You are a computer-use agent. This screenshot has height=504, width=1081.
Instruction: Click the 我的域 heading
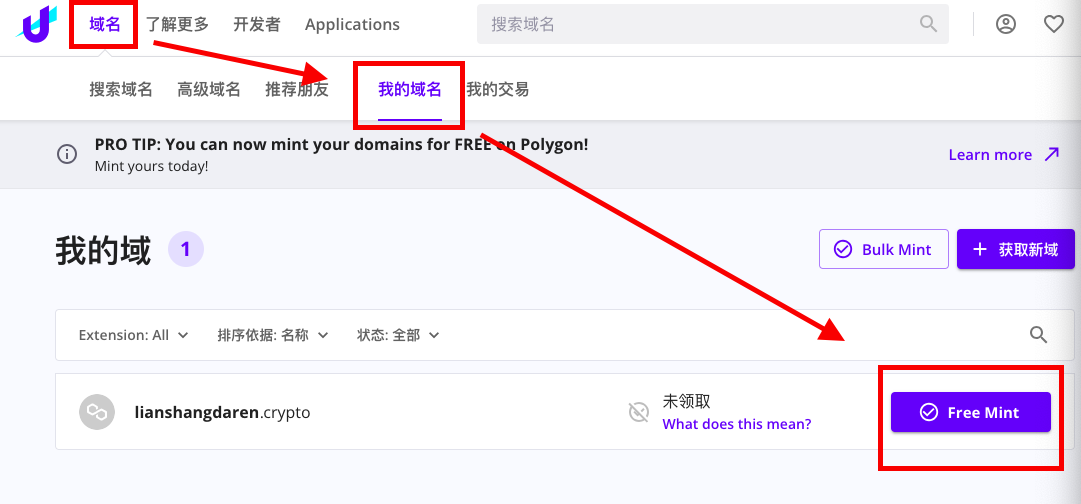coord(103,250)
